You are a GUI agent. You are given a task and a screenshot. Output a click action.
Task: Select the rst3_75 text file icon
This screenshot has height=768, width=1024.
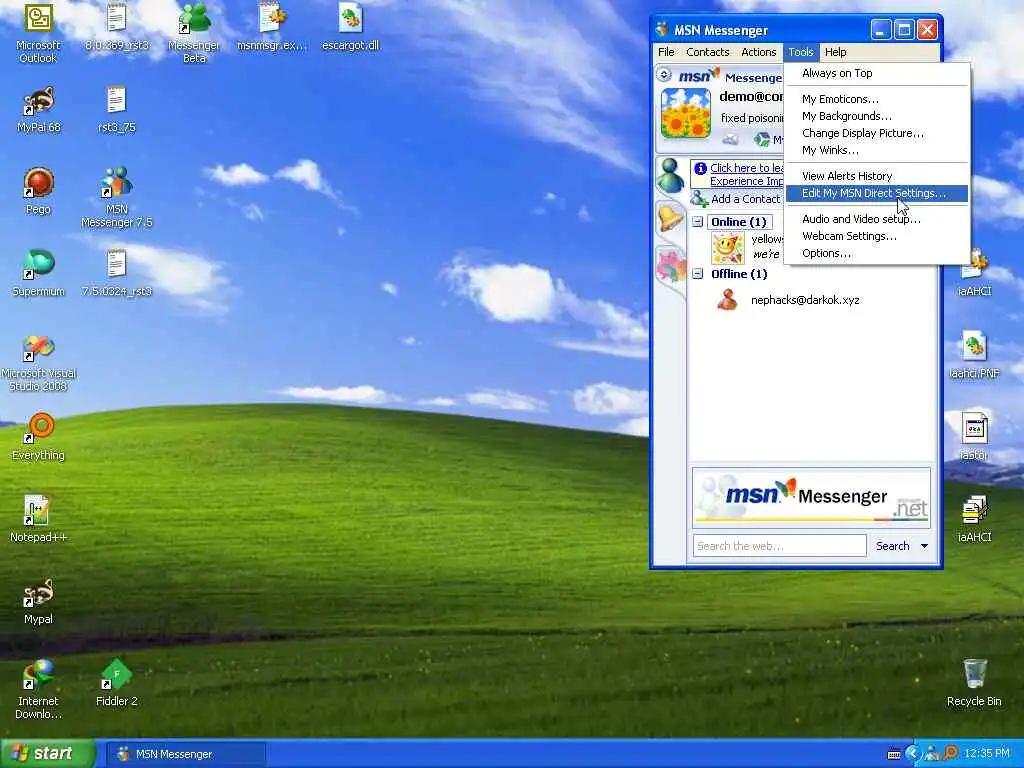(x=116, y=110)
